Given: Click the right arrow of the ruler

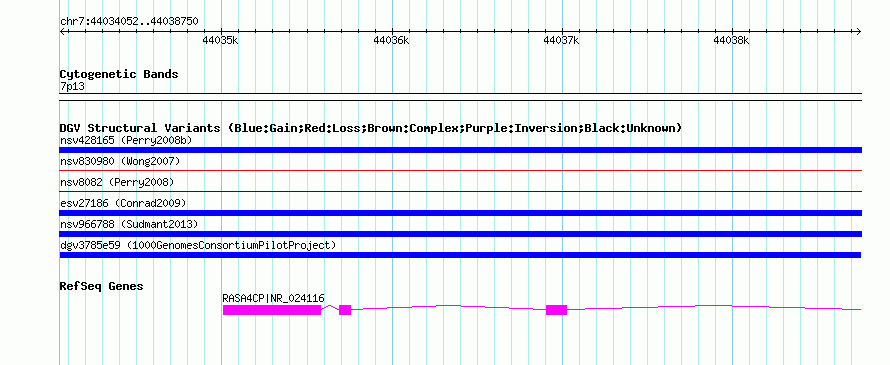Looking at the screenshot, I should pyautogui.click(x=858, y=31).
